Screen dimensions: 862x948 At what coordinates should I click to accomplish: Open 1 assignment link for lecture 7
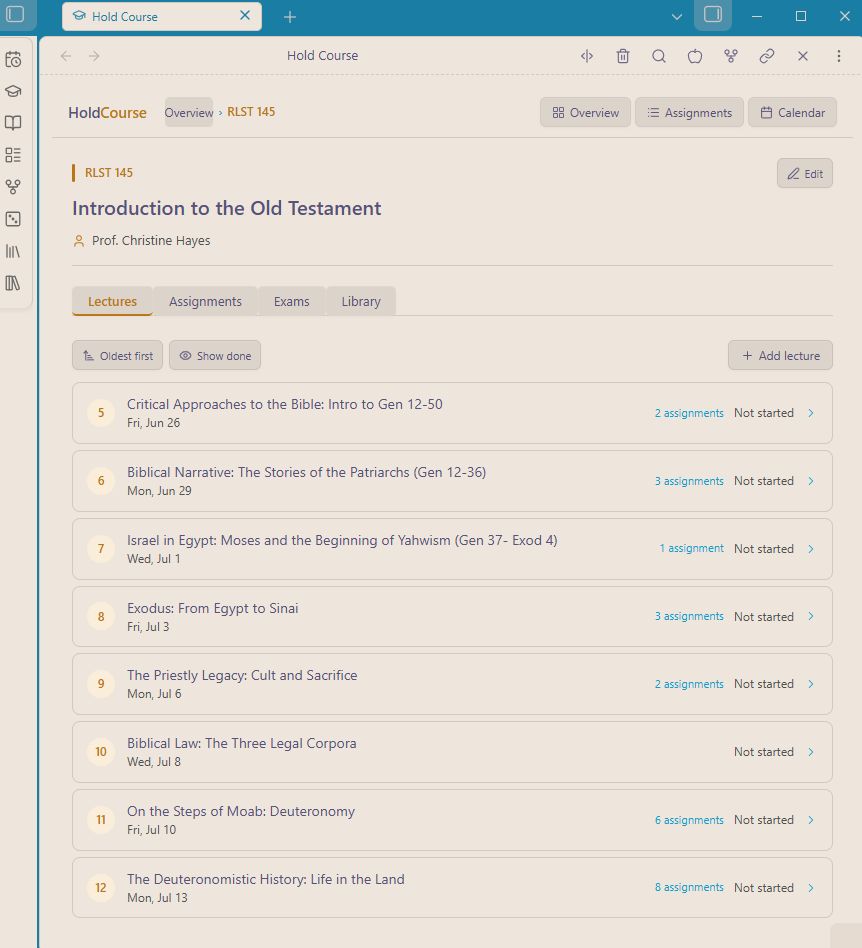pos(692,548)
